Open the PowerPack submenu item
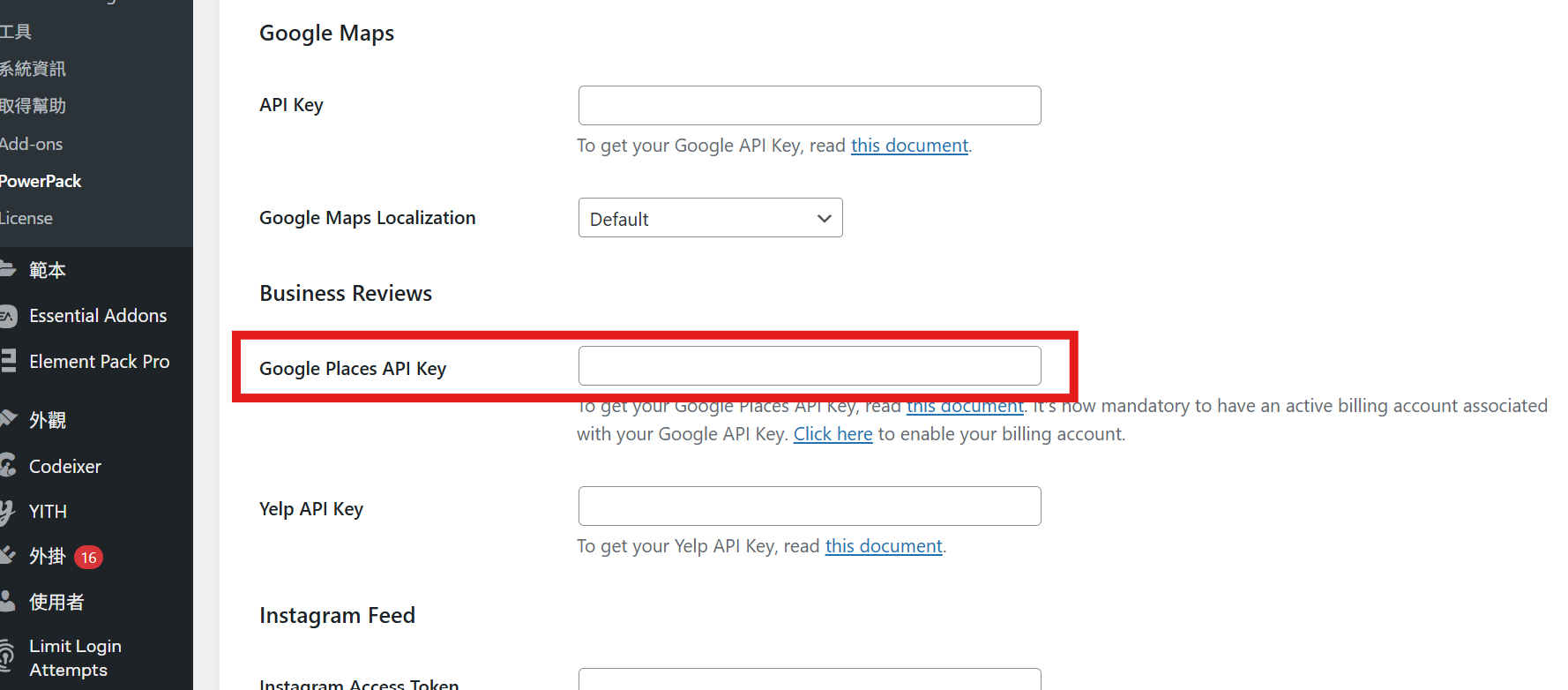 pyautogui.click(x=41, y=181)
